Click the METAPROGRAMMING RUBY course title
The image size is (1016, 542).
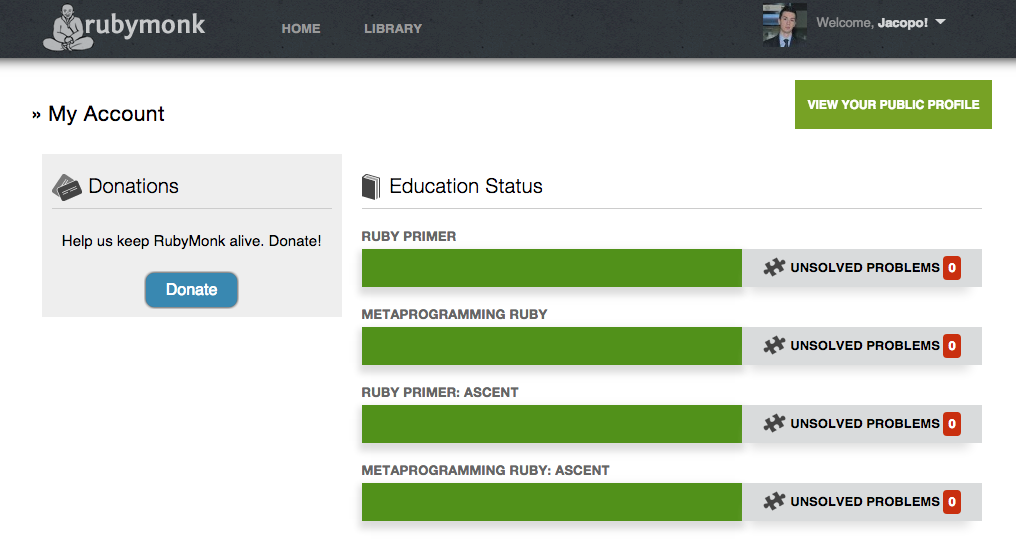454,314
